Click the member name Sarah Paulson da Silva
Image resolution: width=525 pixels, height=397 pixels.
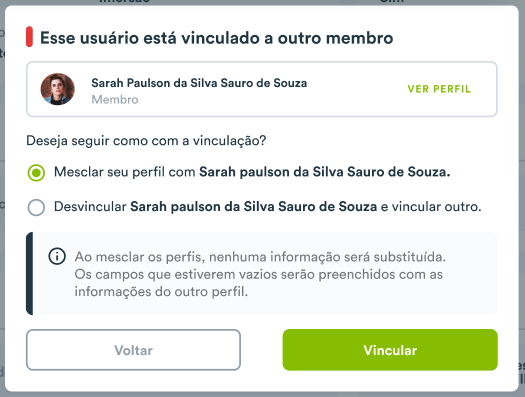coord(199,83)
